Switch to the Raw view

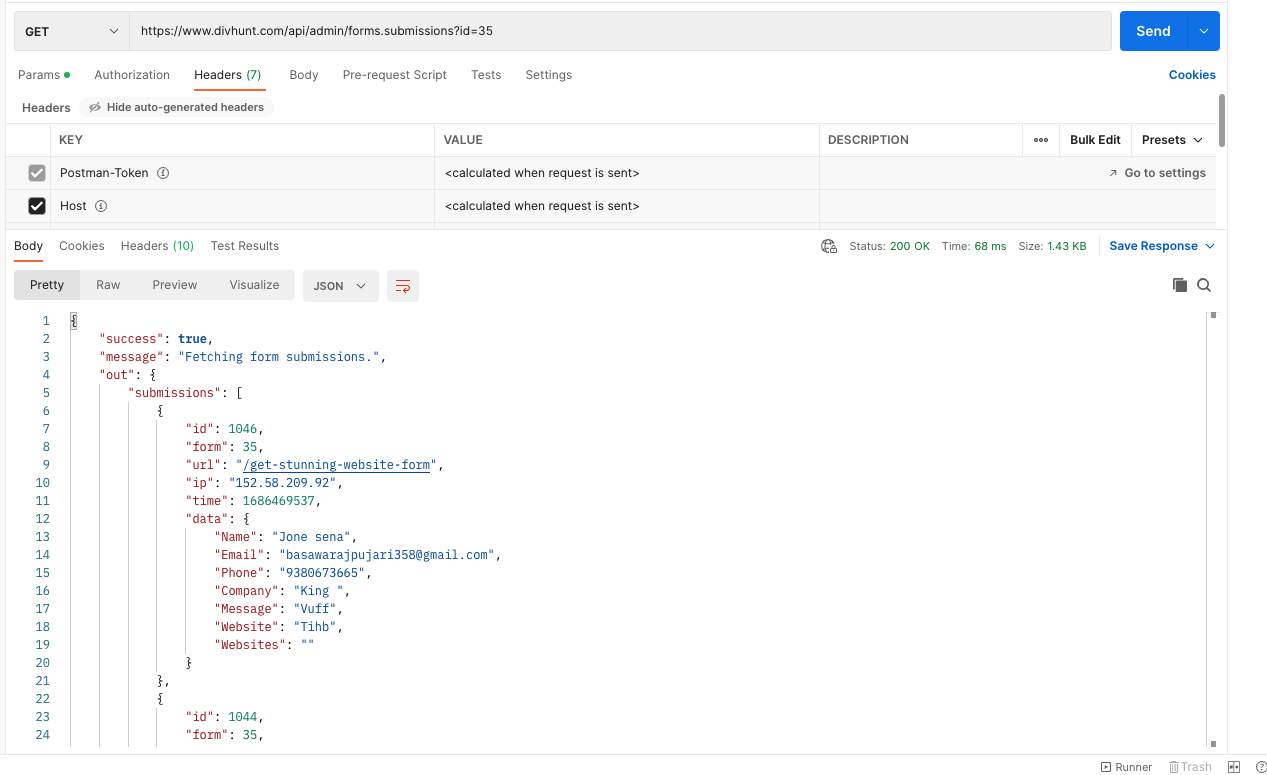[108, 285]
